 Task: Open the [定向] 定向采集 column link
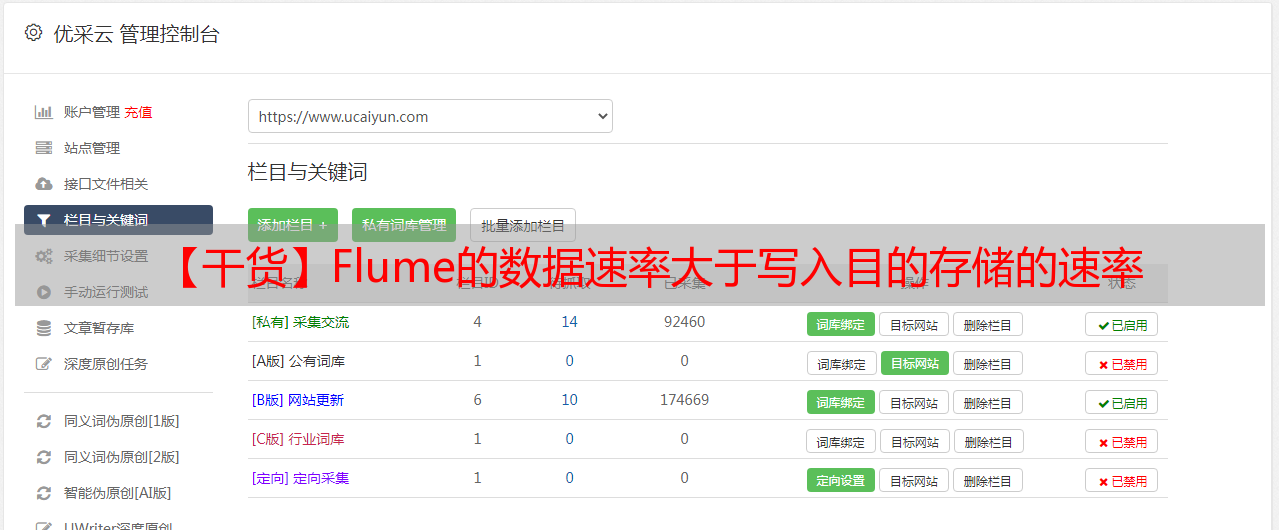[x=300, y=478]
